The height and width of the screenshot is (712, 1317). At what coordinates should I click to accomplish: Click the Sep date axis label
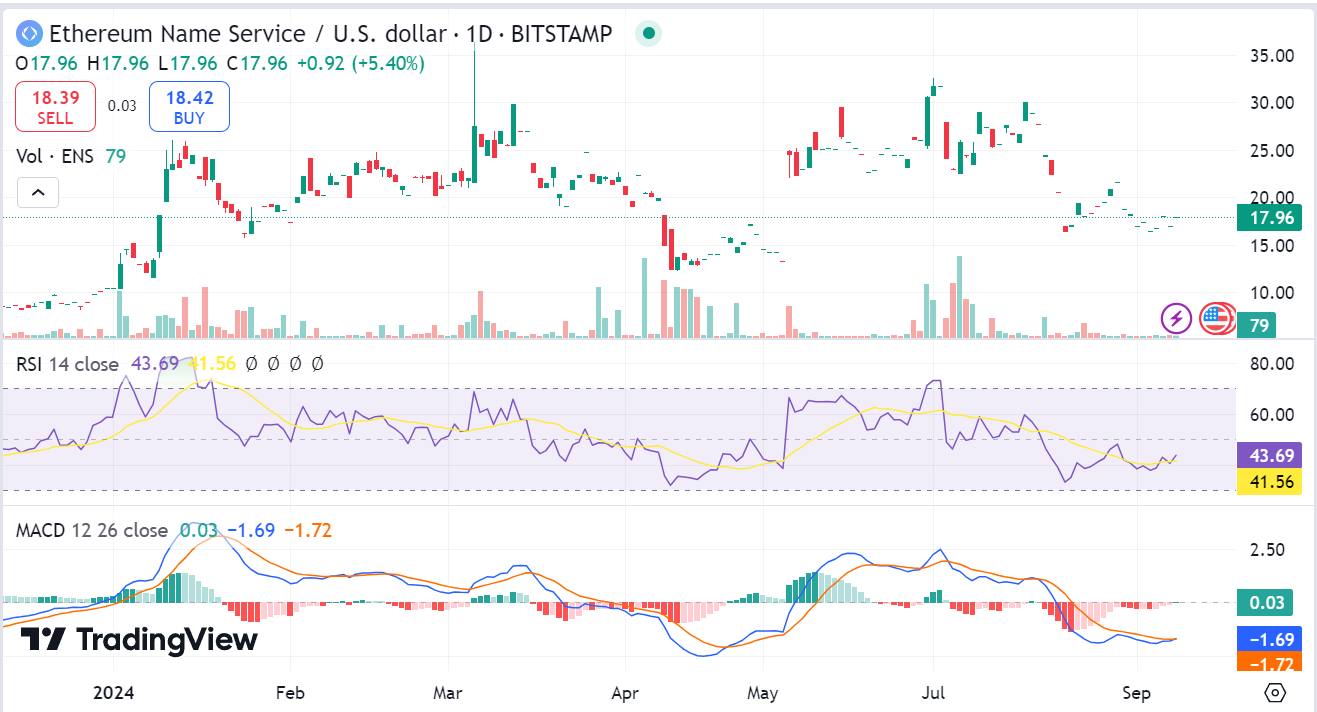coord(1136,692)
